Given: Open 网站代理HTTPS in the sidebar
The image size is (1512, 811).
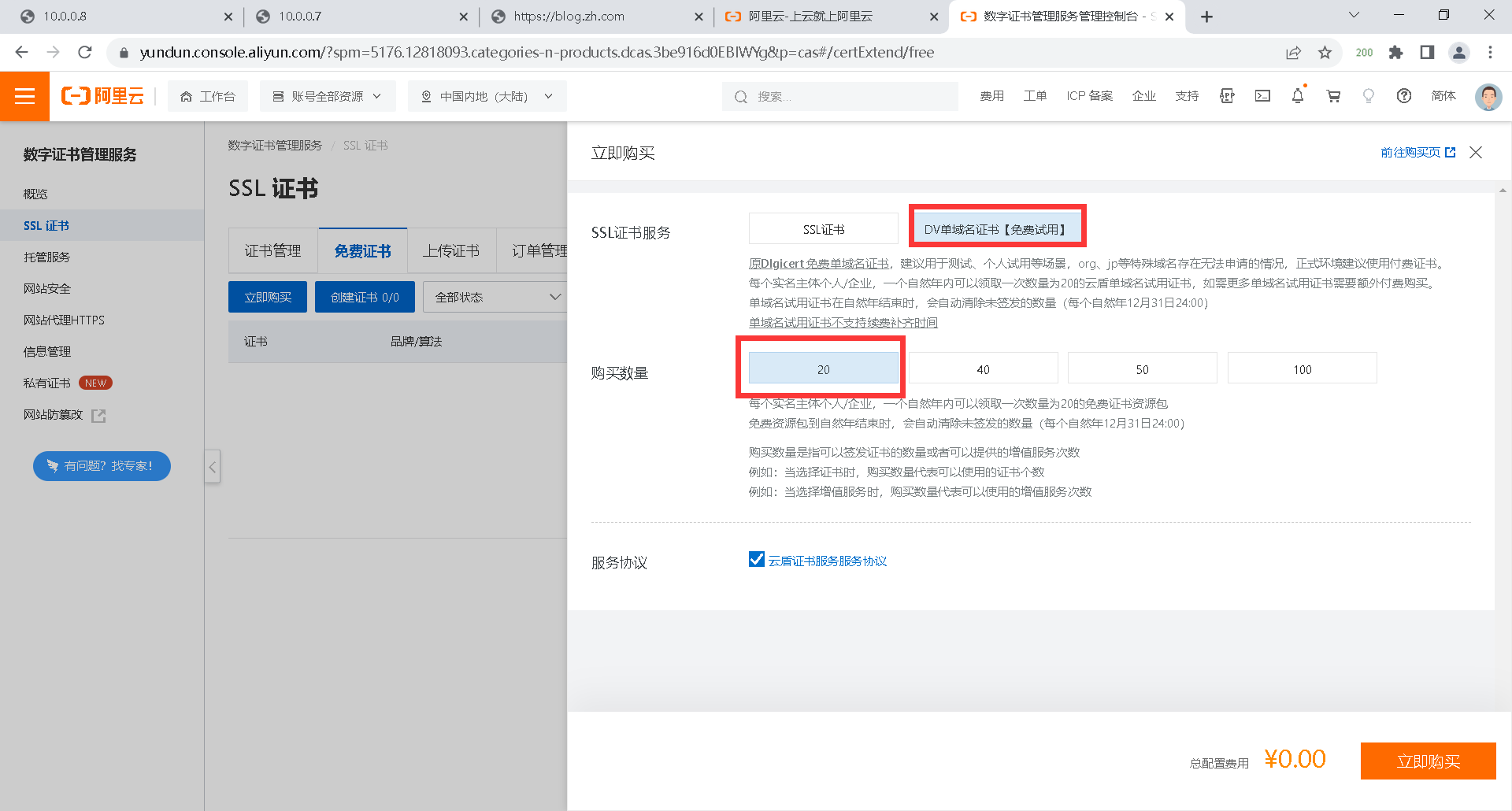Looking at the screenshot, I should 64,320.
